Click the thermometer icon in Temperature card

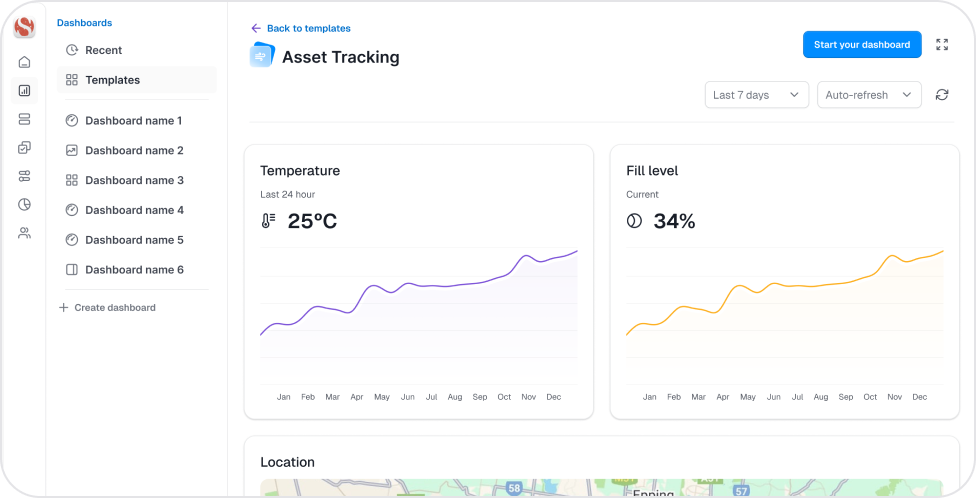268,220
